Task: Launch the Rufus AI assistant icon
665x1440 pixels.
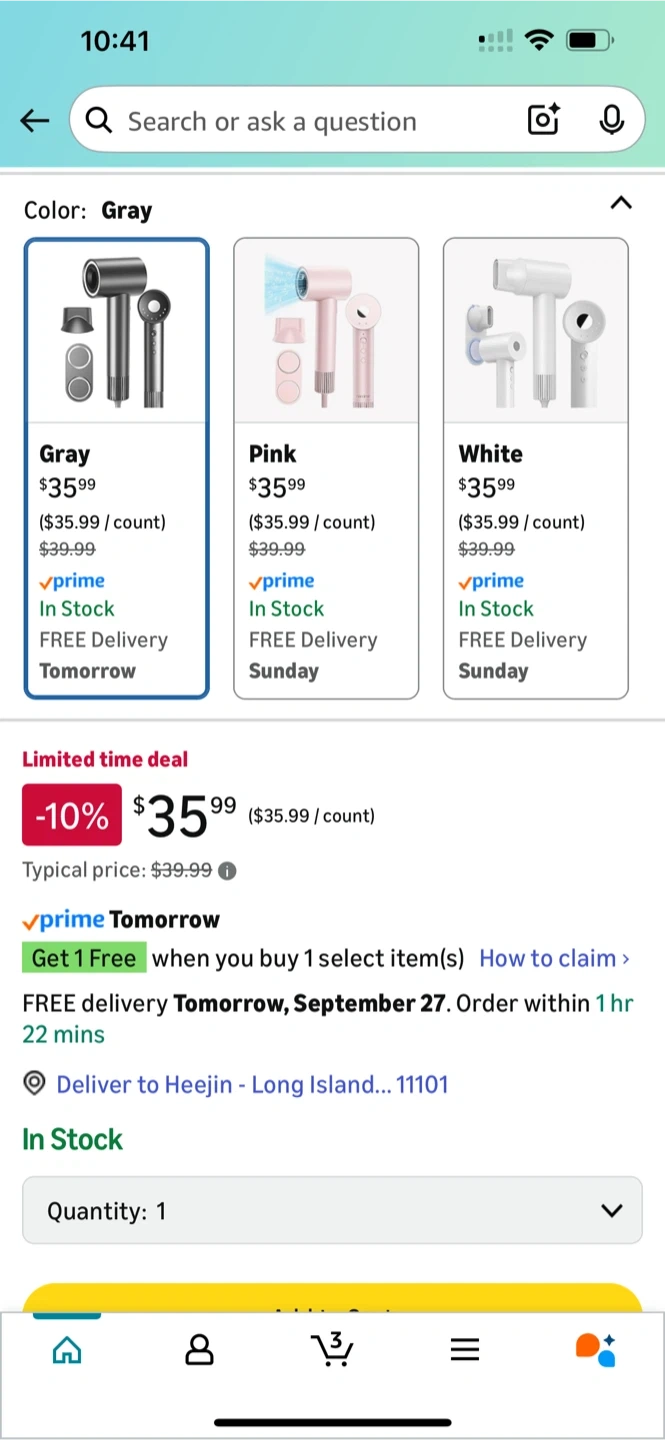Action: coord(596,1350)
